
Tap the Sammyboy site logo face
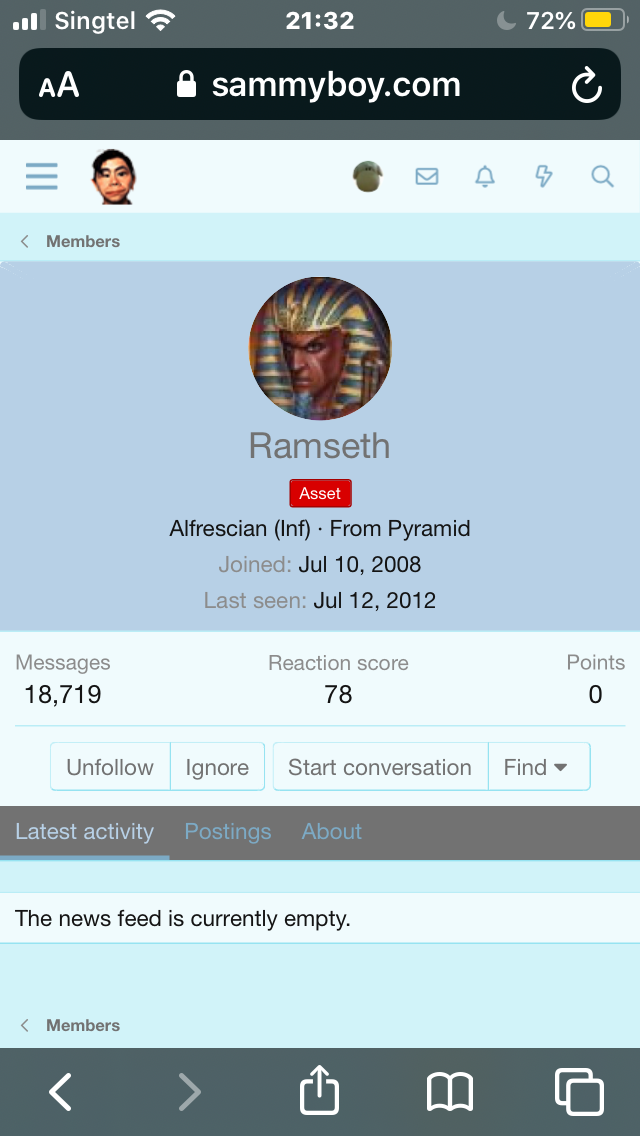pos(114,177)
